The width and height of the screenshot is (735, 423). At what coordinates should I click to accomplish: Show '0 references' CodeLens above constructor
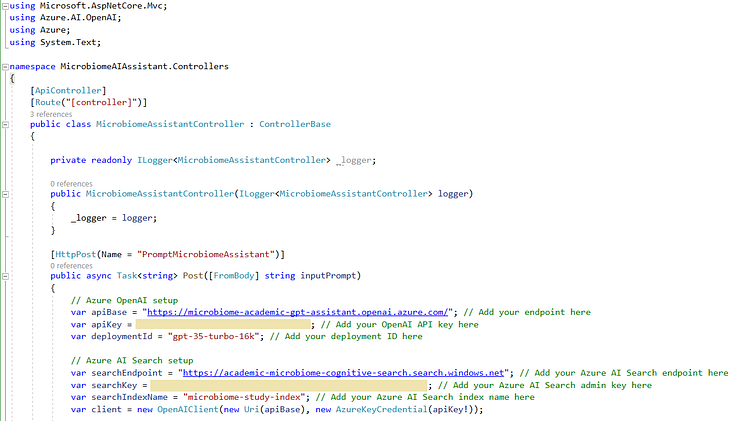(x=71, y=184)
